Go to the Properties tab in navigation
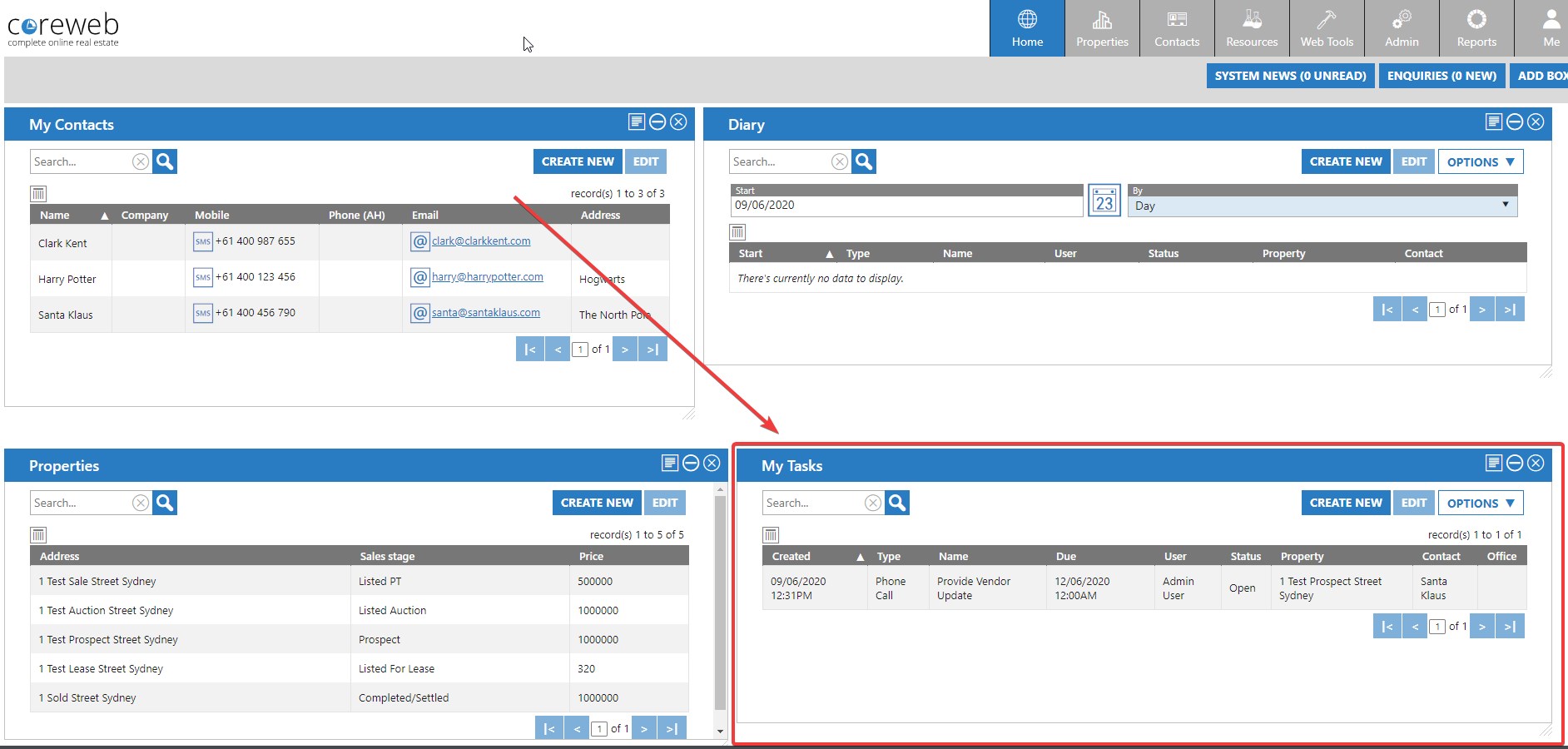 (1102, 28)
